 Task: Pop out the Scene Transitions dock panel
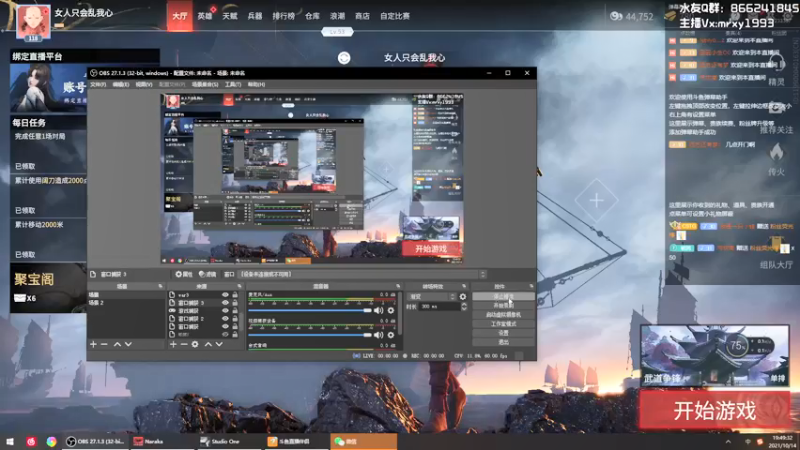click(464, 286)
